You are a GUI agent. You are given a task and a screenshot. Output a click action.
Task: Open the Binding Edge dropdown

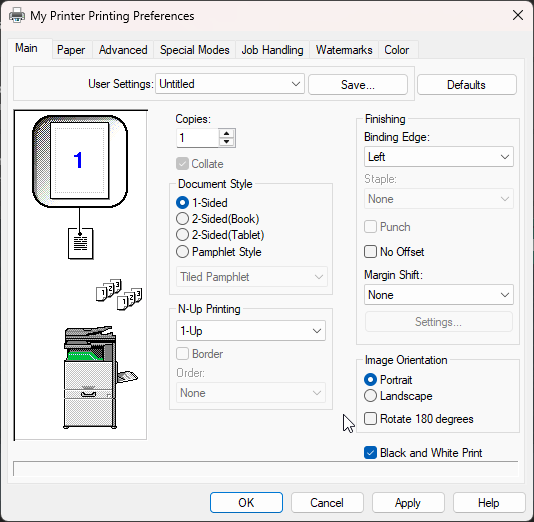(439, 157)
